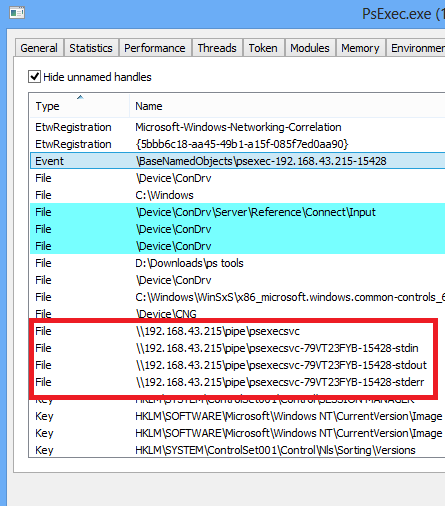Uncheck Hide unnamed handles checkbox
Image resolution: width=445 pixels, height=506 pixels.
pos(35,77)
